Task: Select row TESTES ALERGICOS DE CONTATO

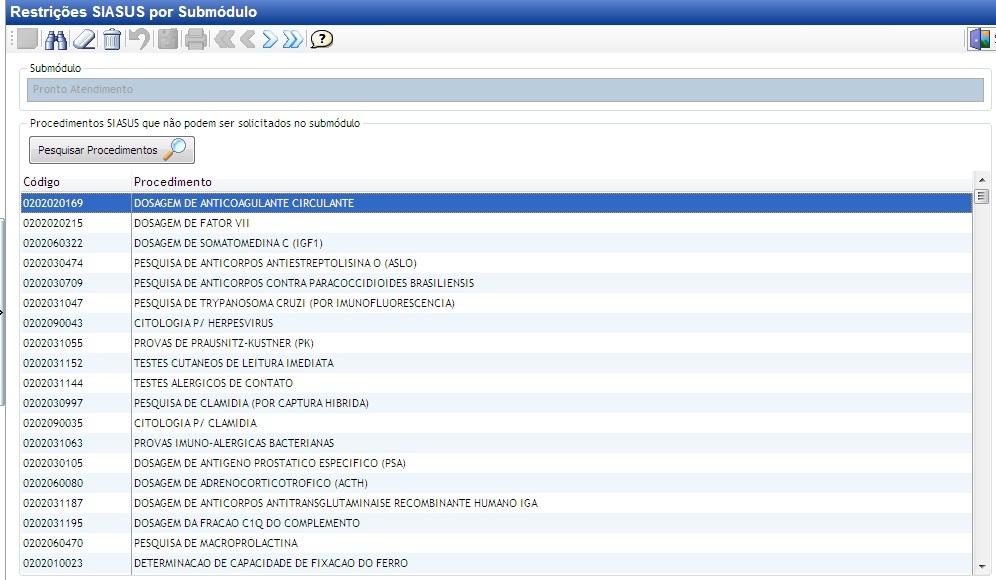Action: pyautogui.click(x=496, y=383)
